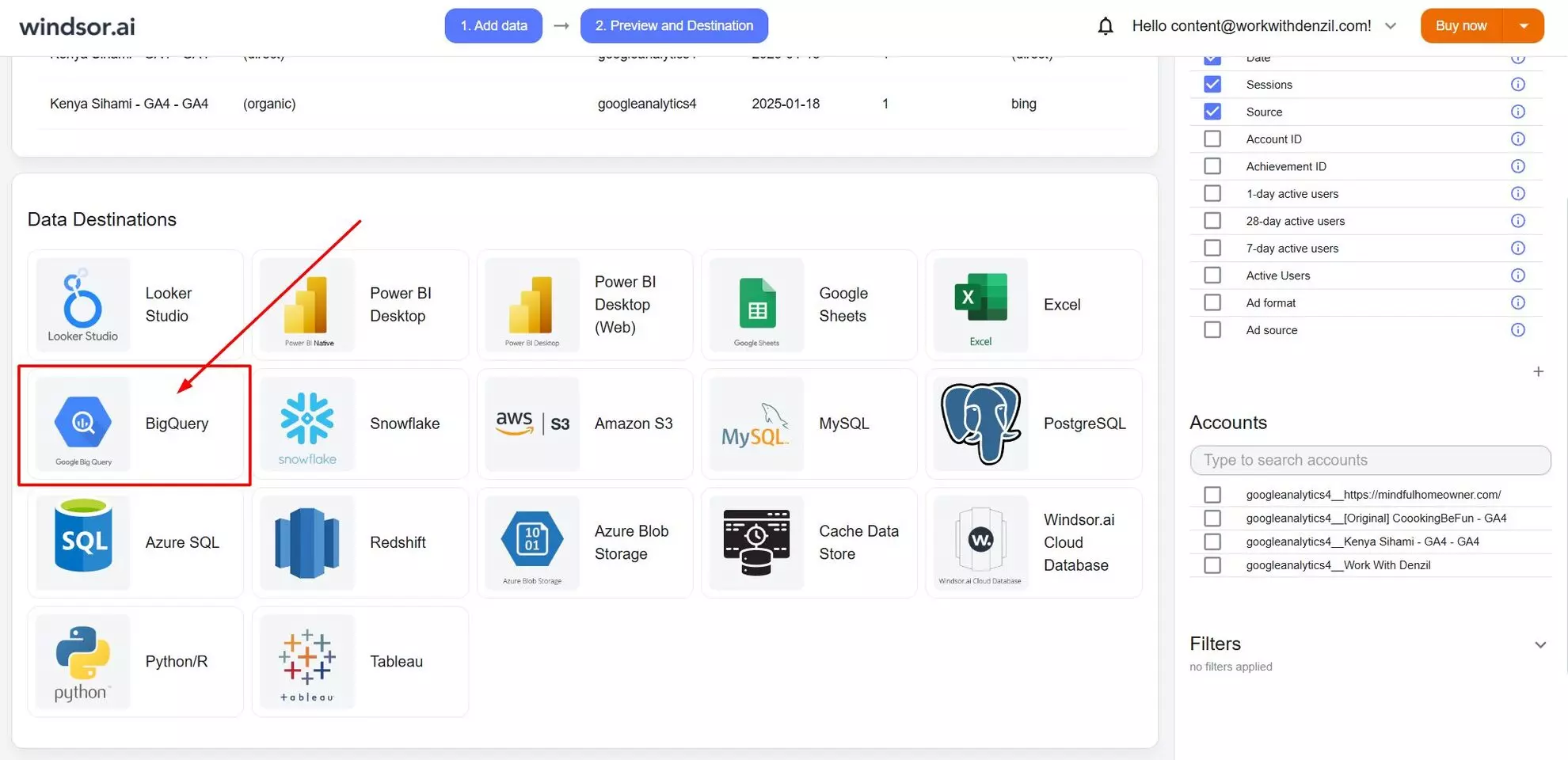Collapse the Filters section
1568x760 pixels.
click(1540, 644)
